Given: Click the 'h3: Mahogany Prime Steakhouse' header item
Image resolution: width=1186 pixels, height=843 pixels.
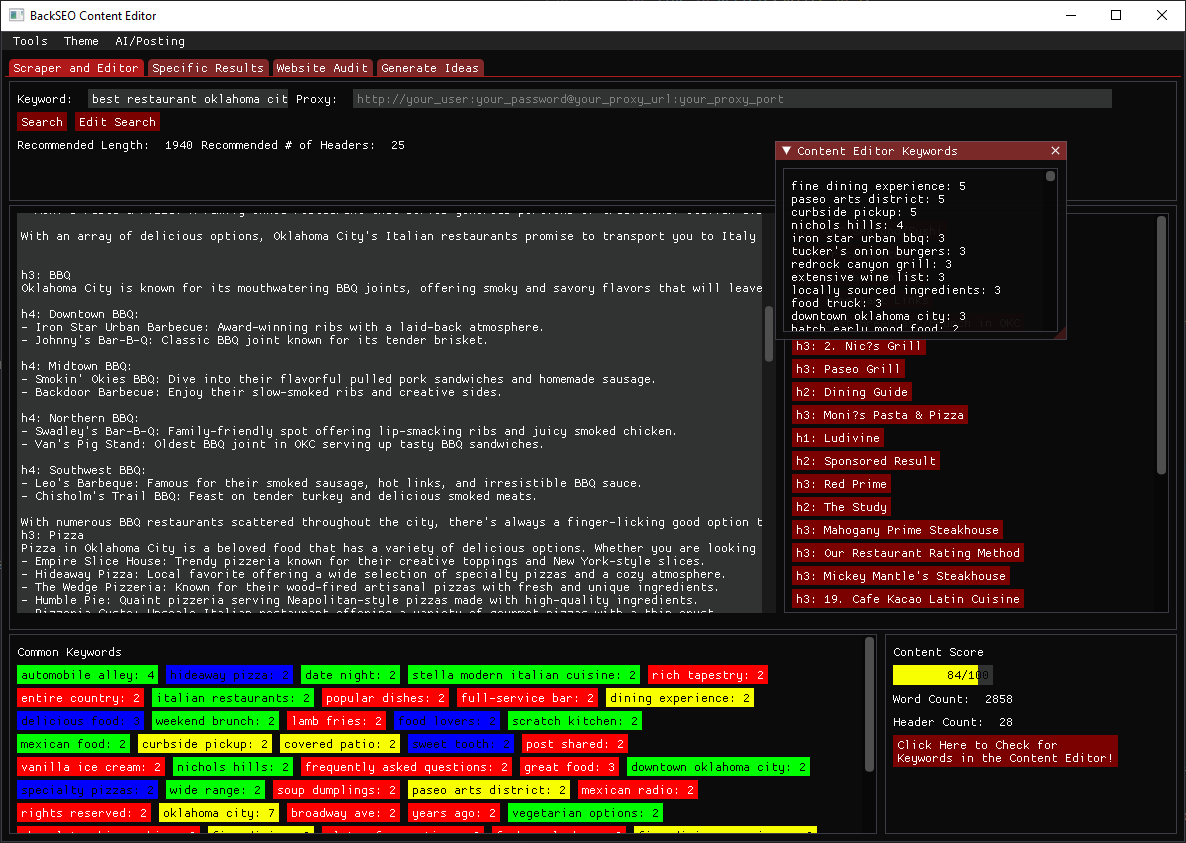Looking at the screenshot, I should [x=897, y=530].
